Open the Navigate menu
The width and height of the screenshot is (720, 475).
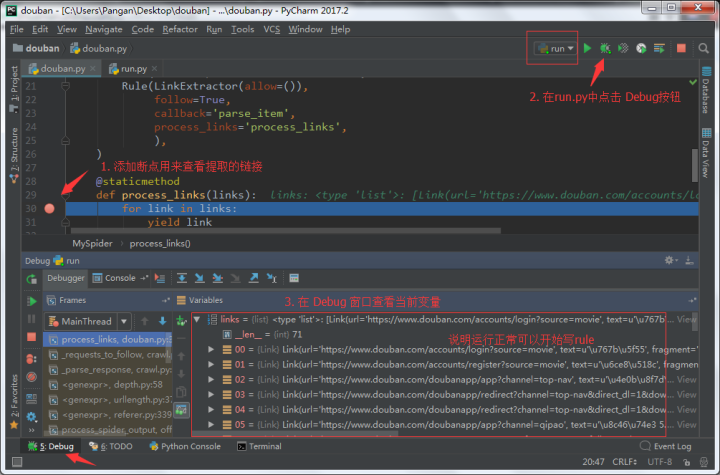click(104, 29)
